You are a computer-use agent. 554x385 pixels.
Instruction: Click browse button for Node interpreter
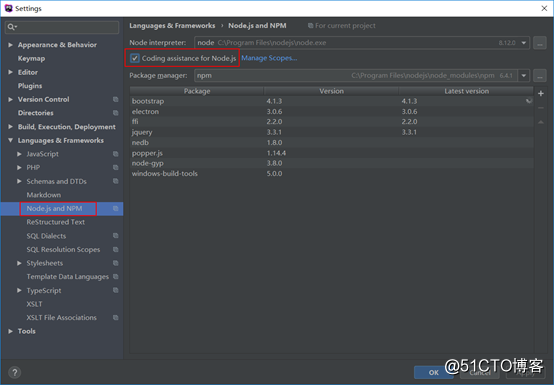coord(540,43)
